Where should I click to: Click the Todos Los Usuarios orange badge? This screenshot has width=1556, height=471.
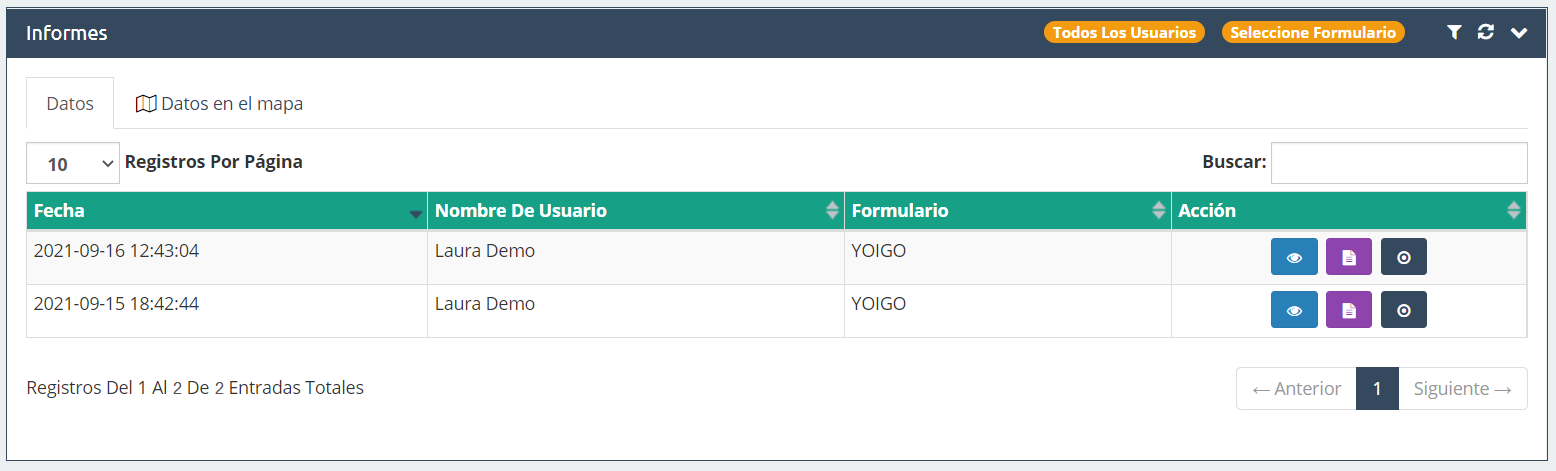1124,32
